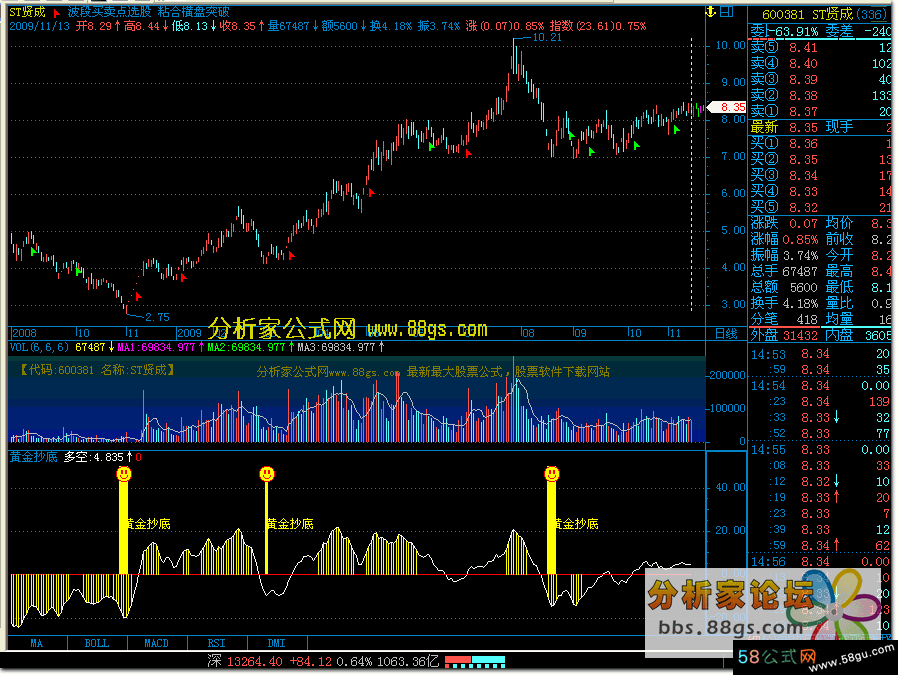This screenshot has width=898, height=675.
Task: Click the 深 13264.40 index in status bar
Action: [245, 662]
